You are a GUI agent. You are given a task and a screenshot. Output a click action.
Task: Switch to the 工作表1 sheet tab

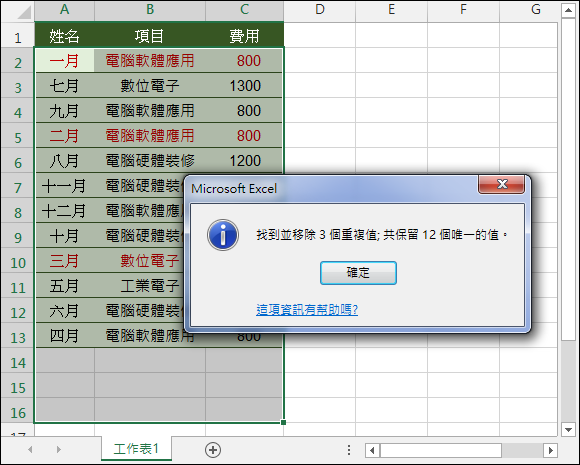pos(136,449)
